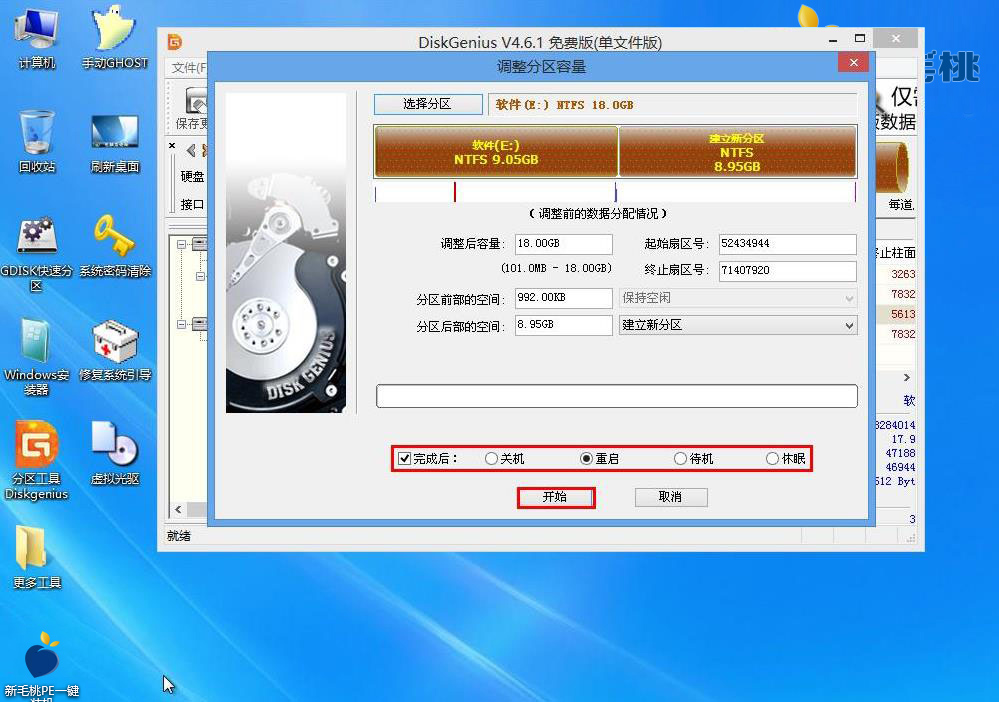Collapse the first disk tree node
This screenshot has width=999, height=702.
click(x=182, y=244)
